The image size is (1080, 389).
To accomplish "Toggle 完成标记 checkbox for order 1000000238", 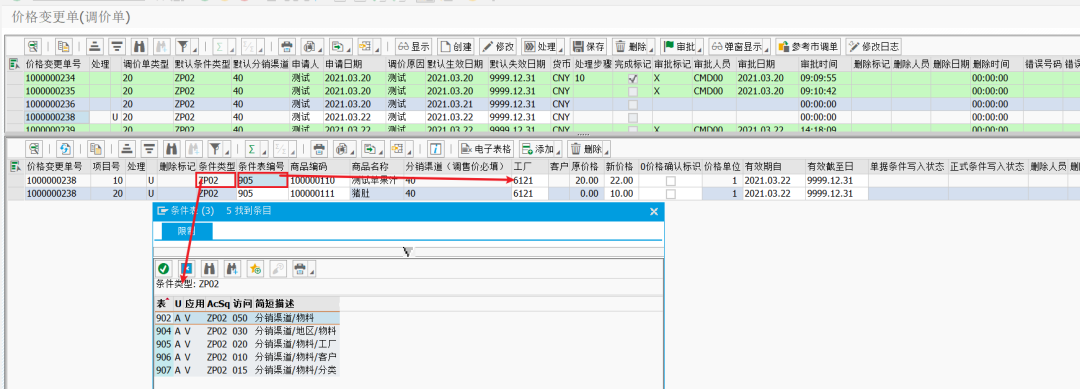I will coord(632,117).
